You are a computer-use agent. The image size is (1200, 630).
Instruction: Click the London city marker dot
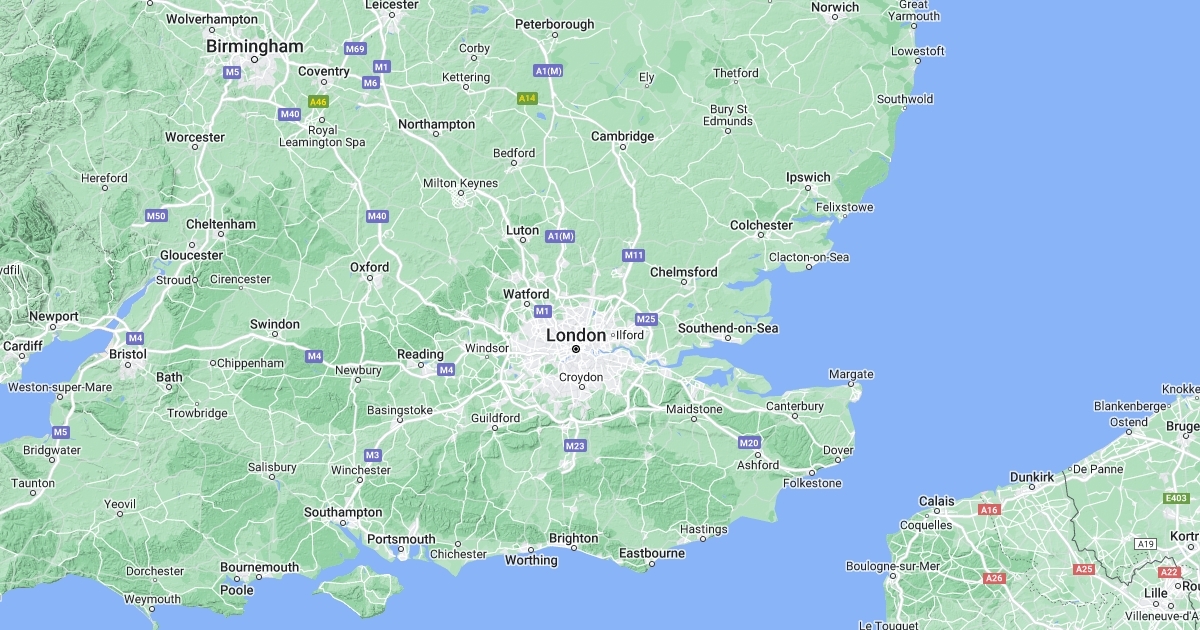(x=576, y=349)
